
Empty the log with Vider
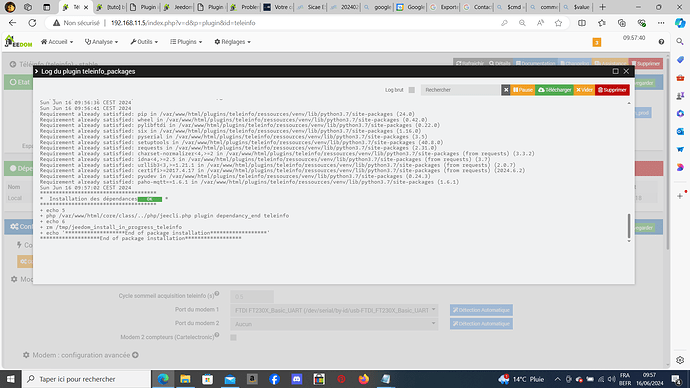(x=584, y=90)
